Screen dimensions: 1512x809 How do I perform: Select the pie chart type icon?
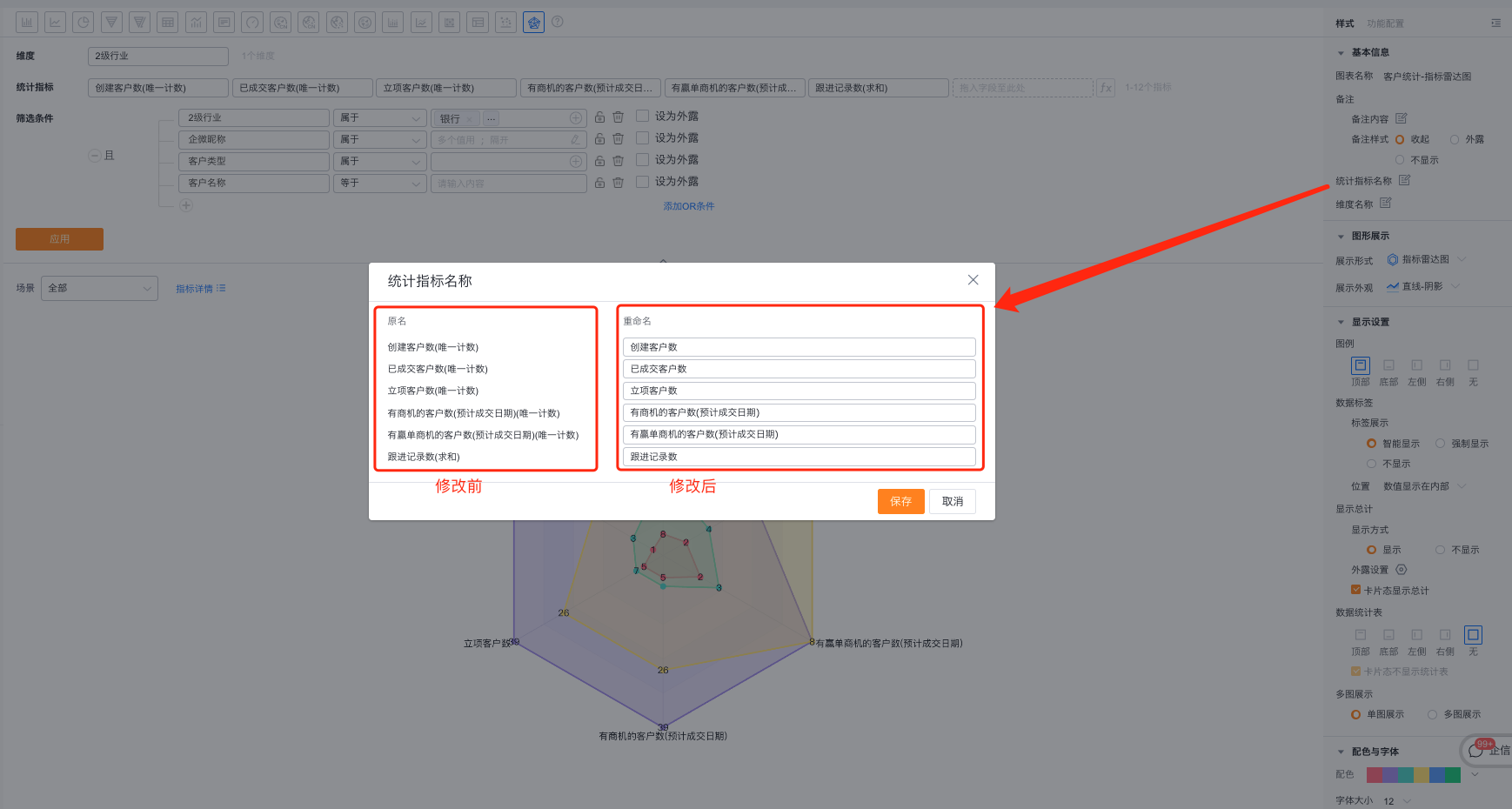(x=84, y=23)
